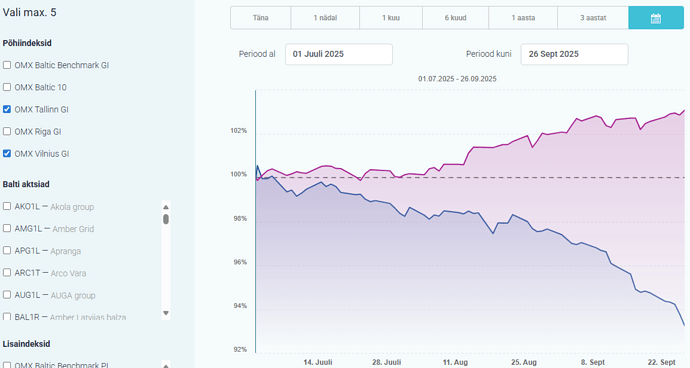Viewport: 690px width, 368px height.
Task: Show the 3 aastat period
Action: point(593,18)
